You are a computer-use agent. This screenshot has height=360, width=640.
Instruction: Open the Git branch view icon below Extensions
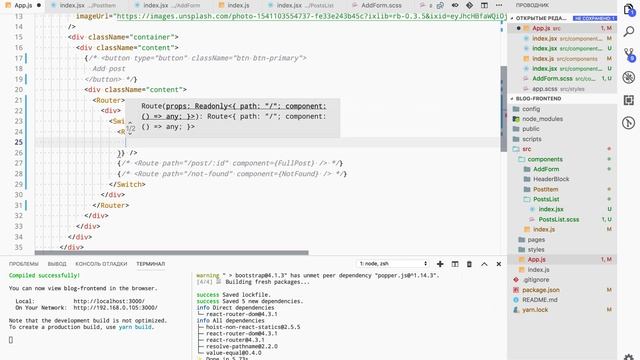coord(629,123)
